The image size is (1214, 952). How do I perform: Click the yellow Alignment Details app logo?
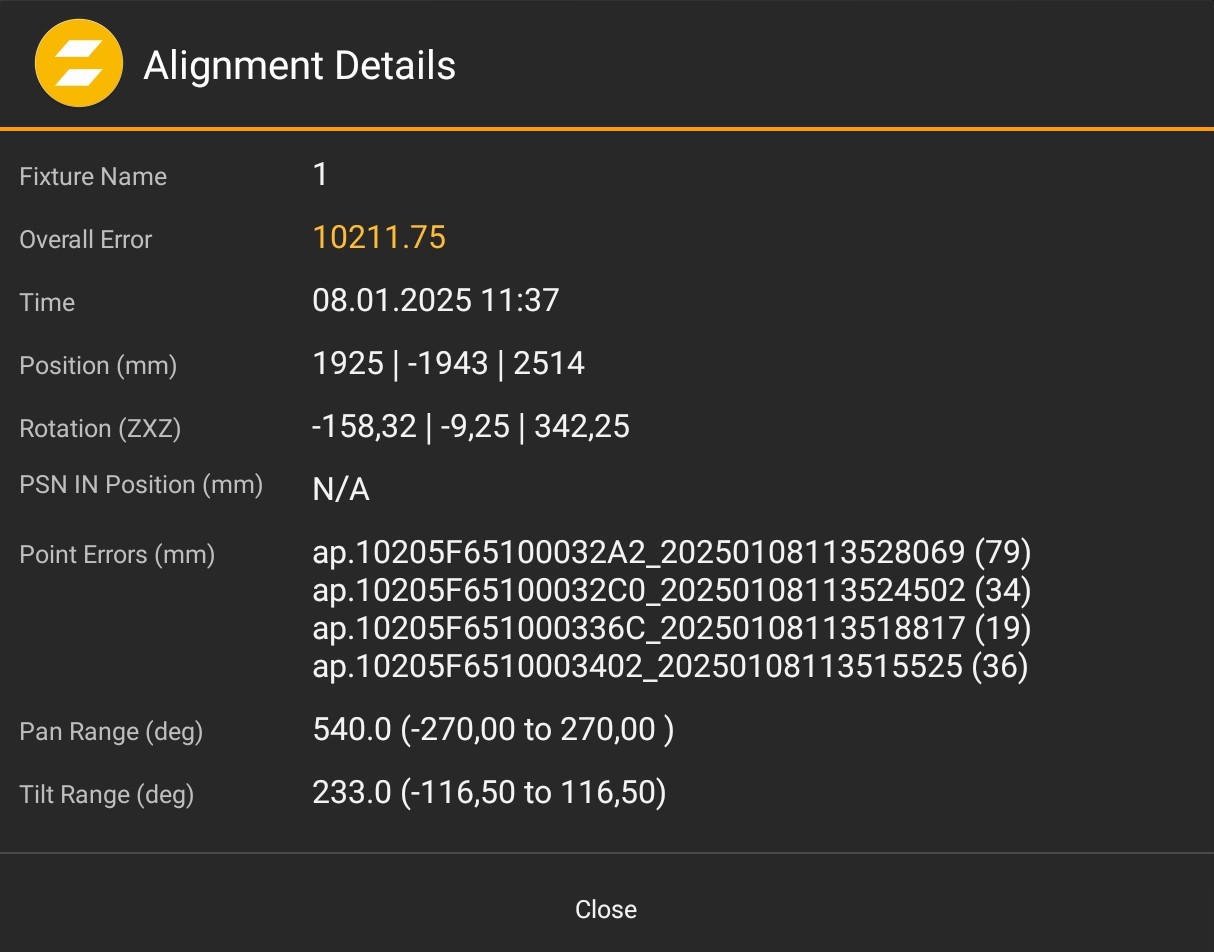[x=79, y=62]
